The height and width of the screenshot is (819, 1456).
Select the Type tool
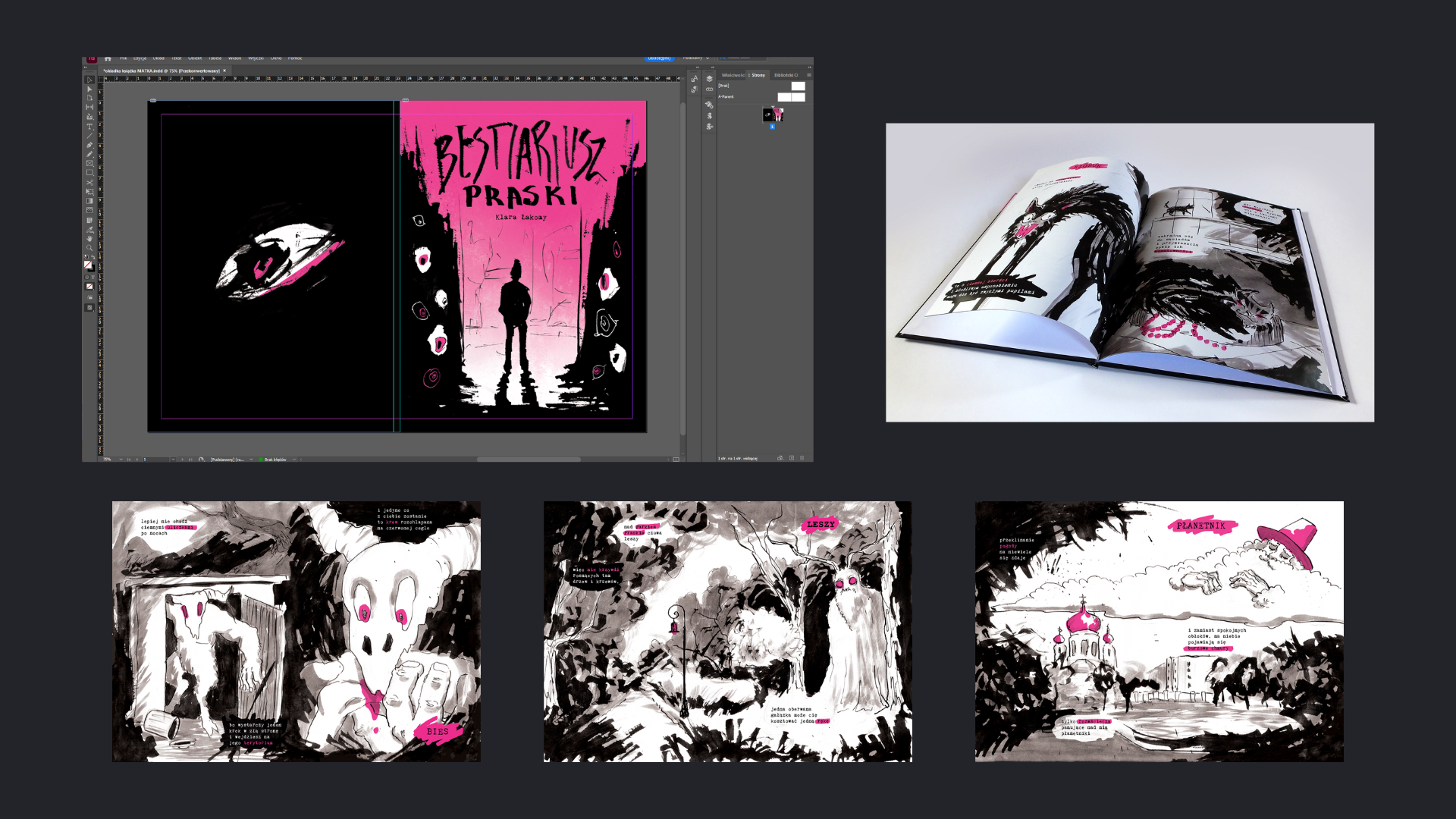click(89, 127)
